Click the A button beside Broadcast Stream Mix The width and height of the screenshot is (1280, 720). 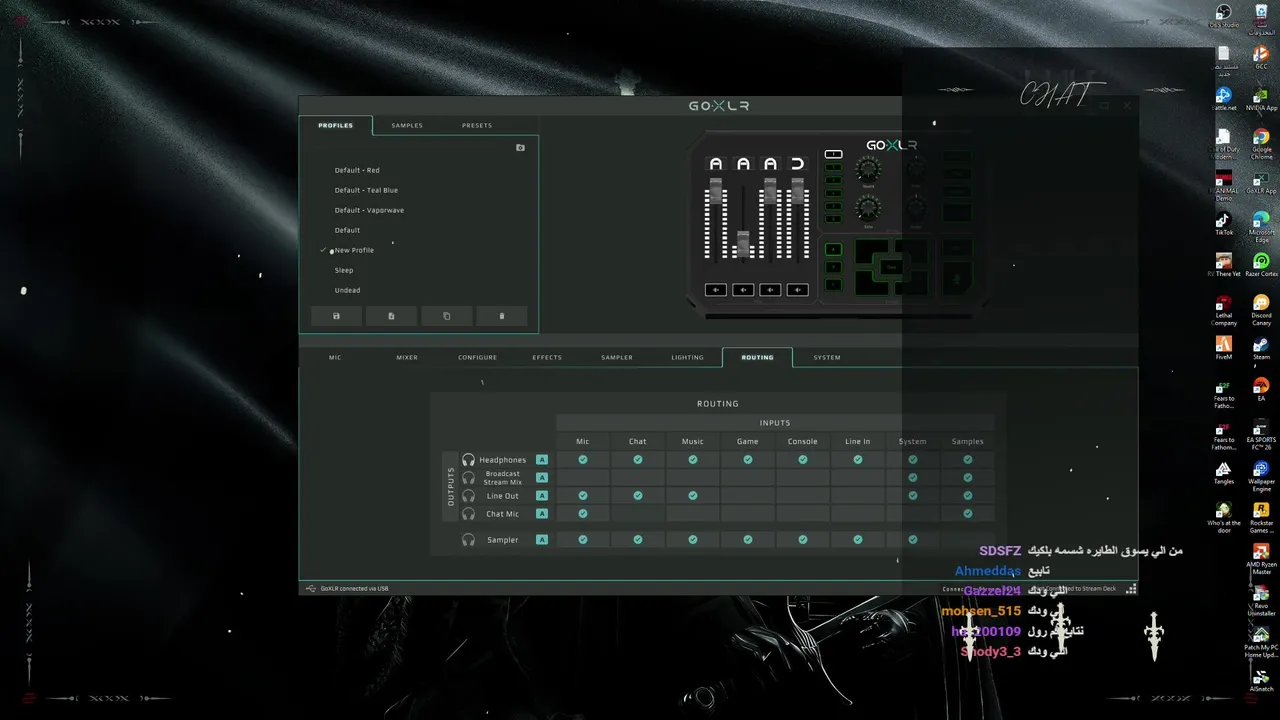[542, 478]
